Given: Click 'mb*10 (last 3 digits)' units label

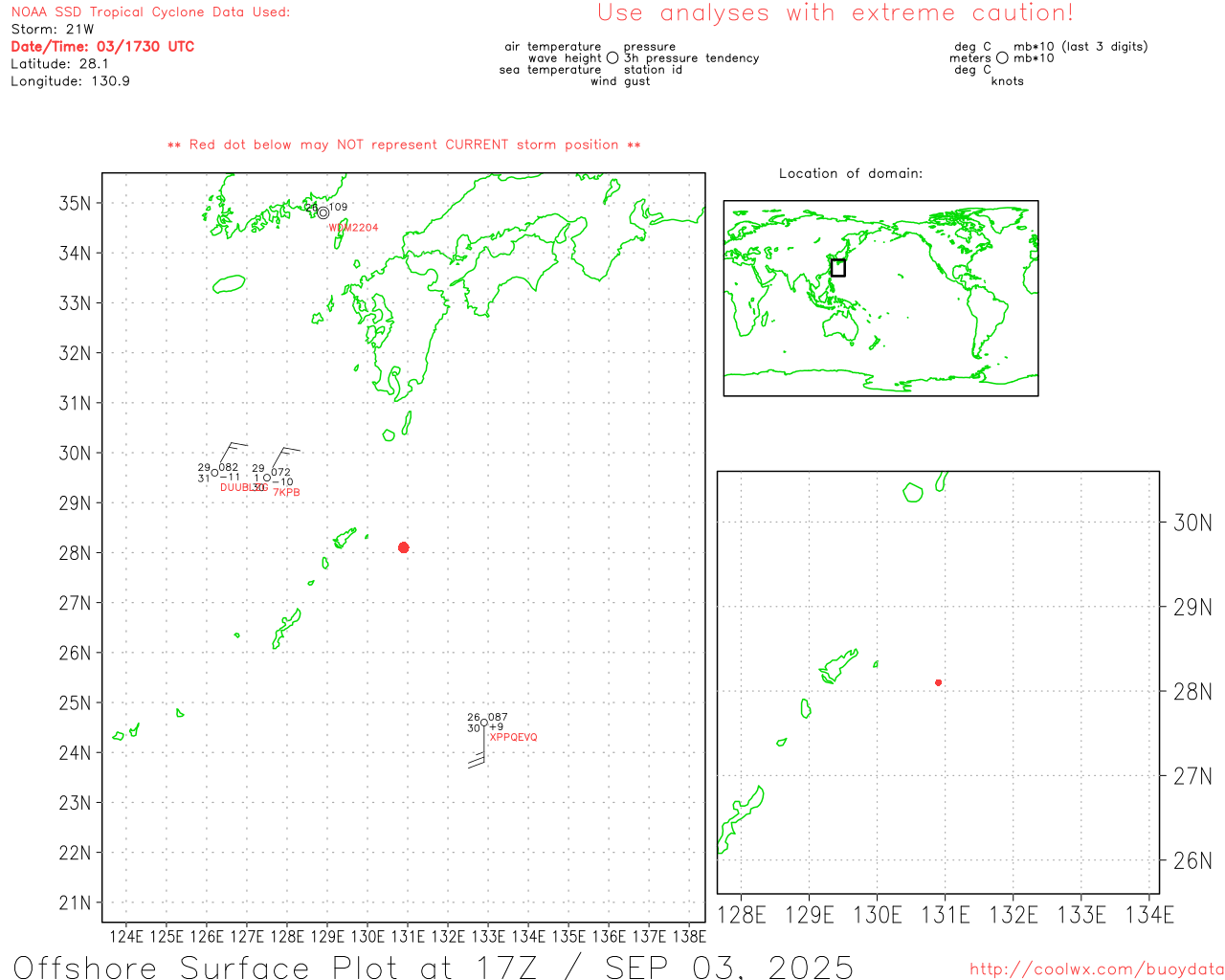Looking at the screenshot, I should click(x=1080, y=46).
